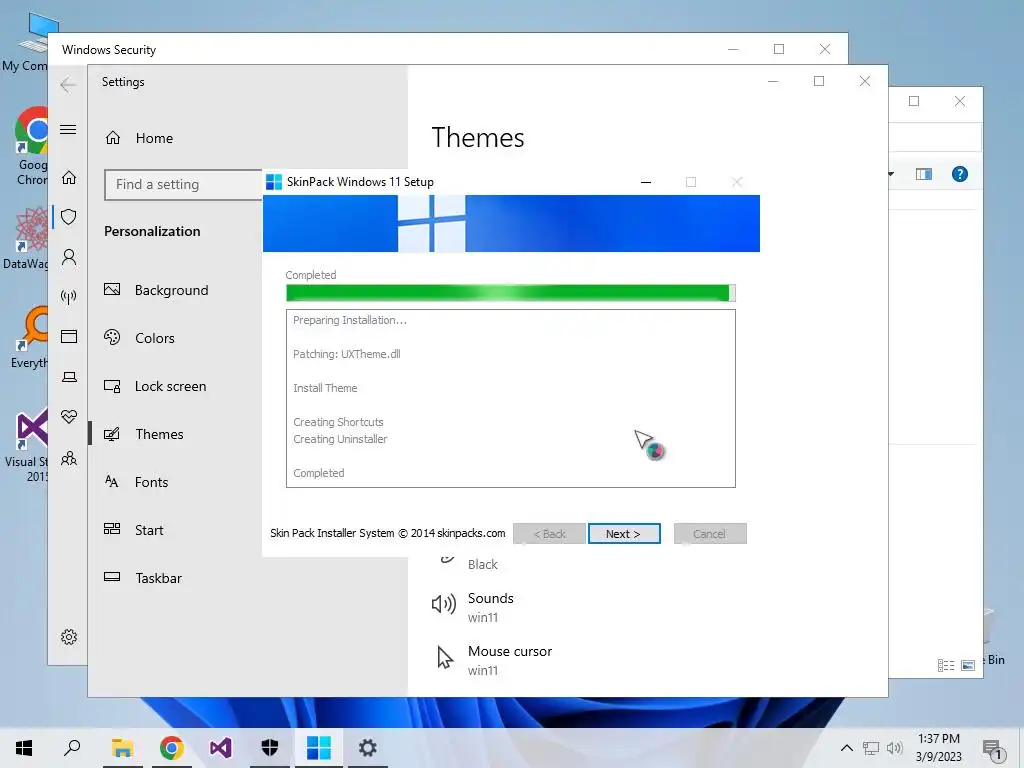Viewport: 1024px width, 768px height.
Task: Open Google Chrome from taskbar
Action: coord(172,748)
